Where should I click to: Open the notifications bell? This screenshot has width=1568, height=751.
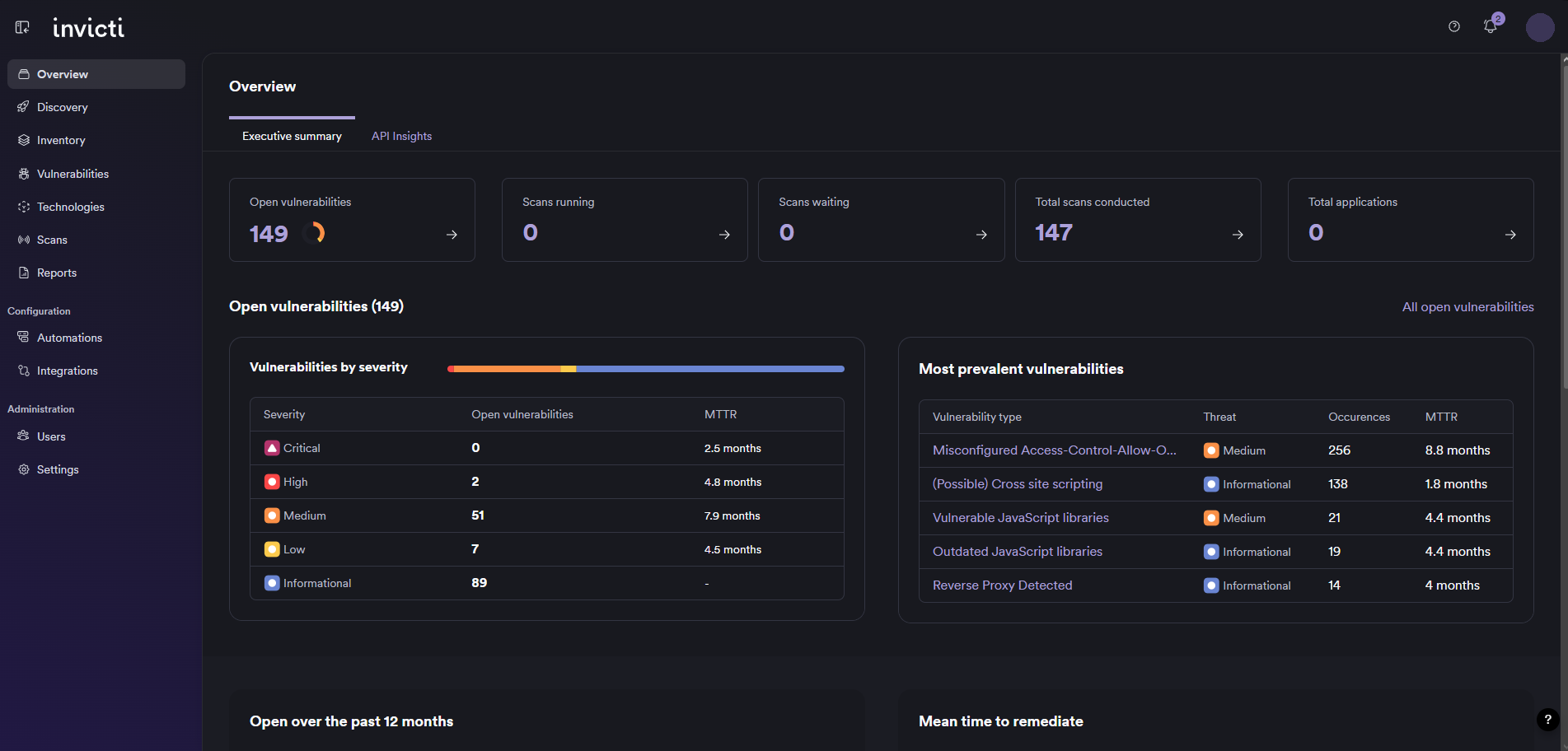coord(1491,26)
